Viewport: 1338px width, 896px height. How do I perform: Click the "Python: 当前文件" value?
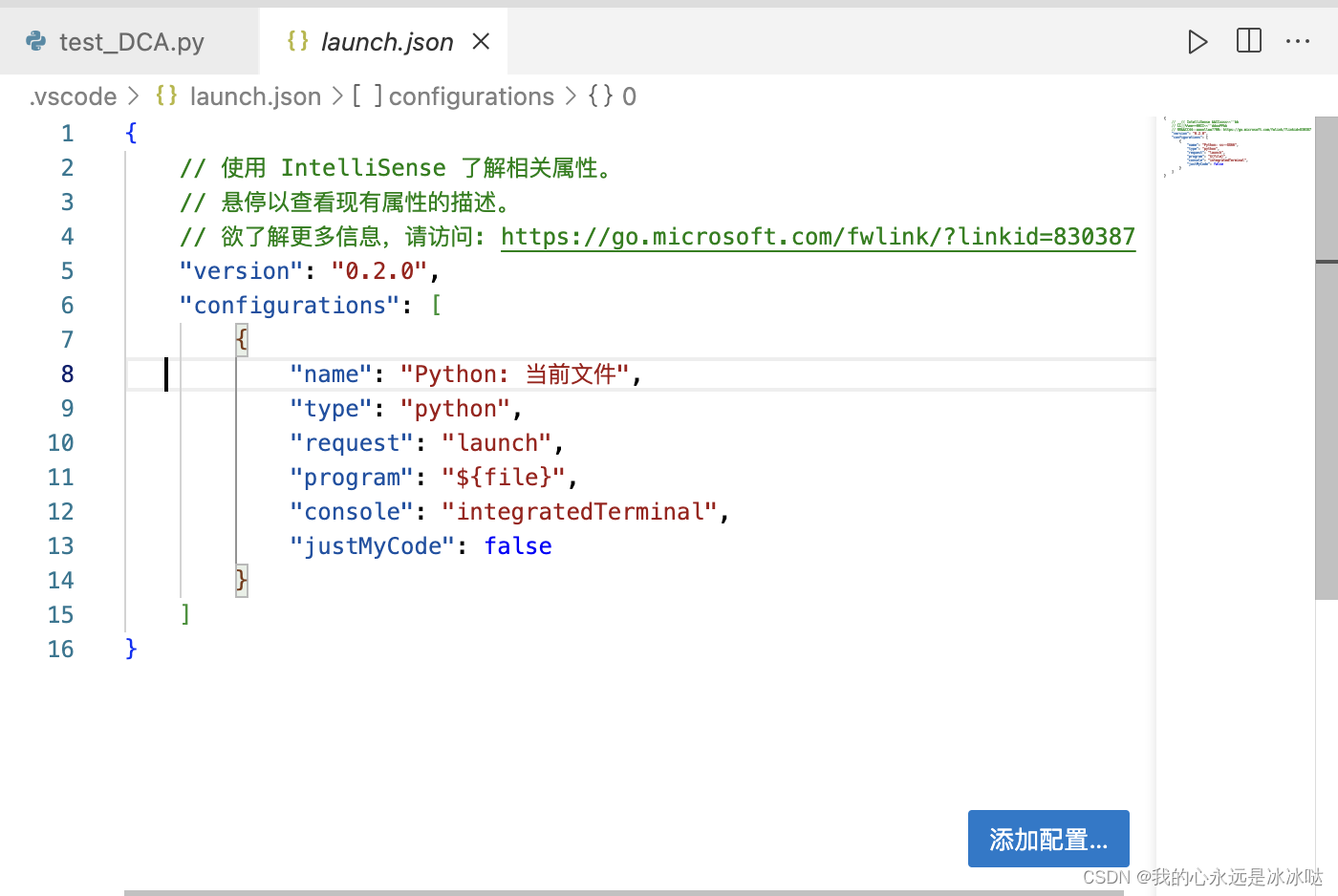point(514,374)
